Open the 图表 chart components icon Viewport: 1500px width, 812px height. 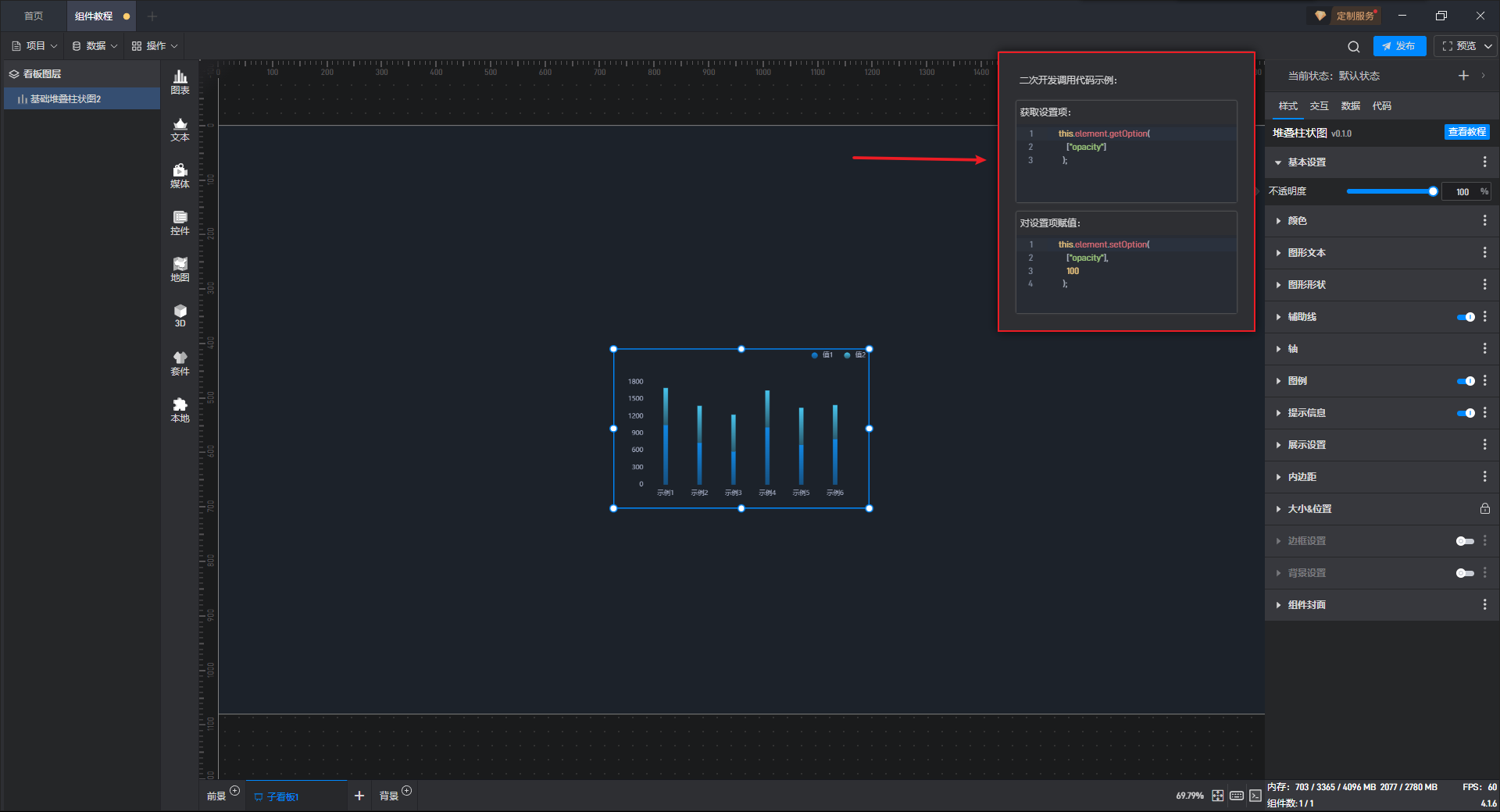(x=180, y=81)
